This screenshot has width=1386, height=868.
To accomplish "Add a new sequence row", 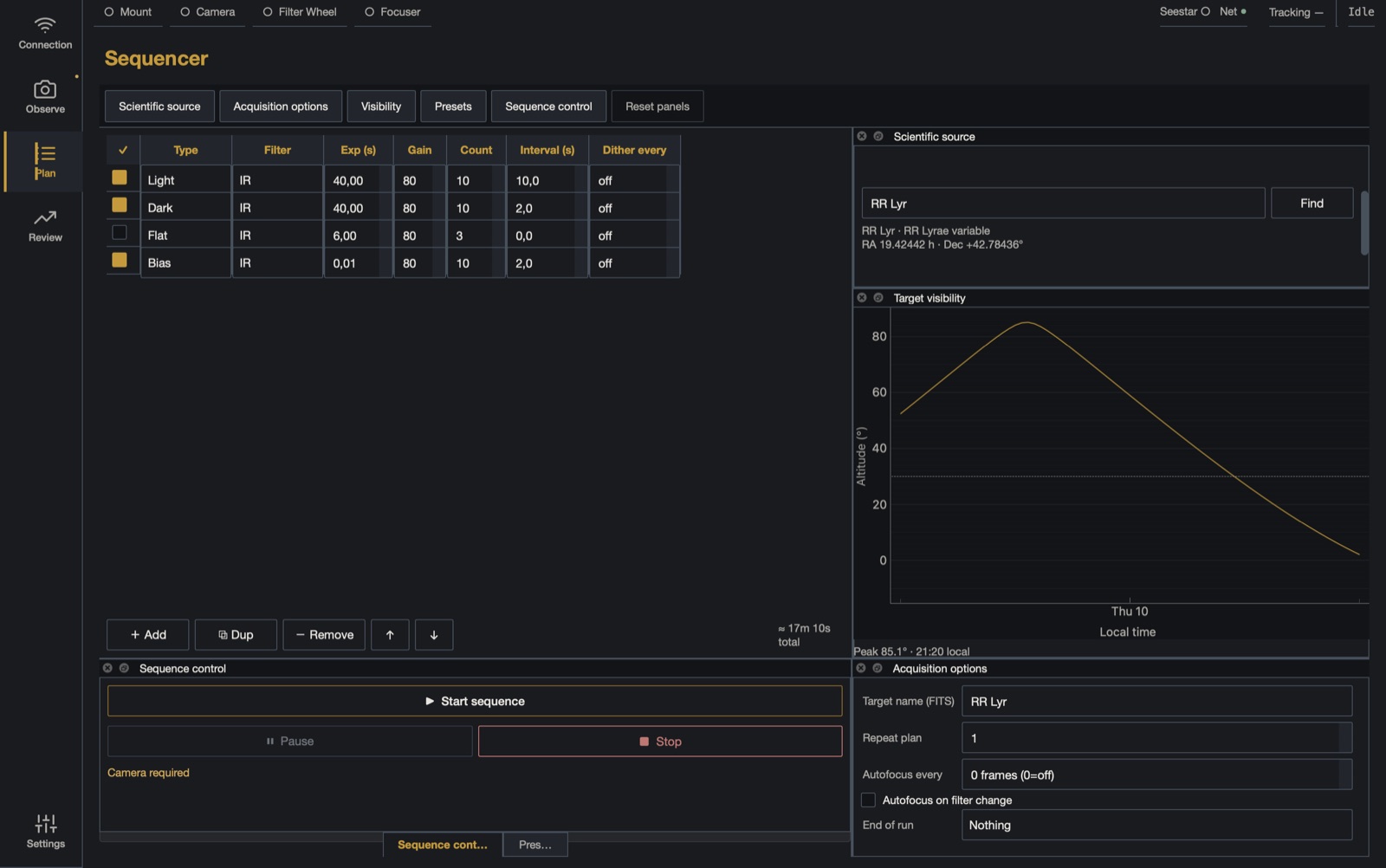I will [148, 635].
